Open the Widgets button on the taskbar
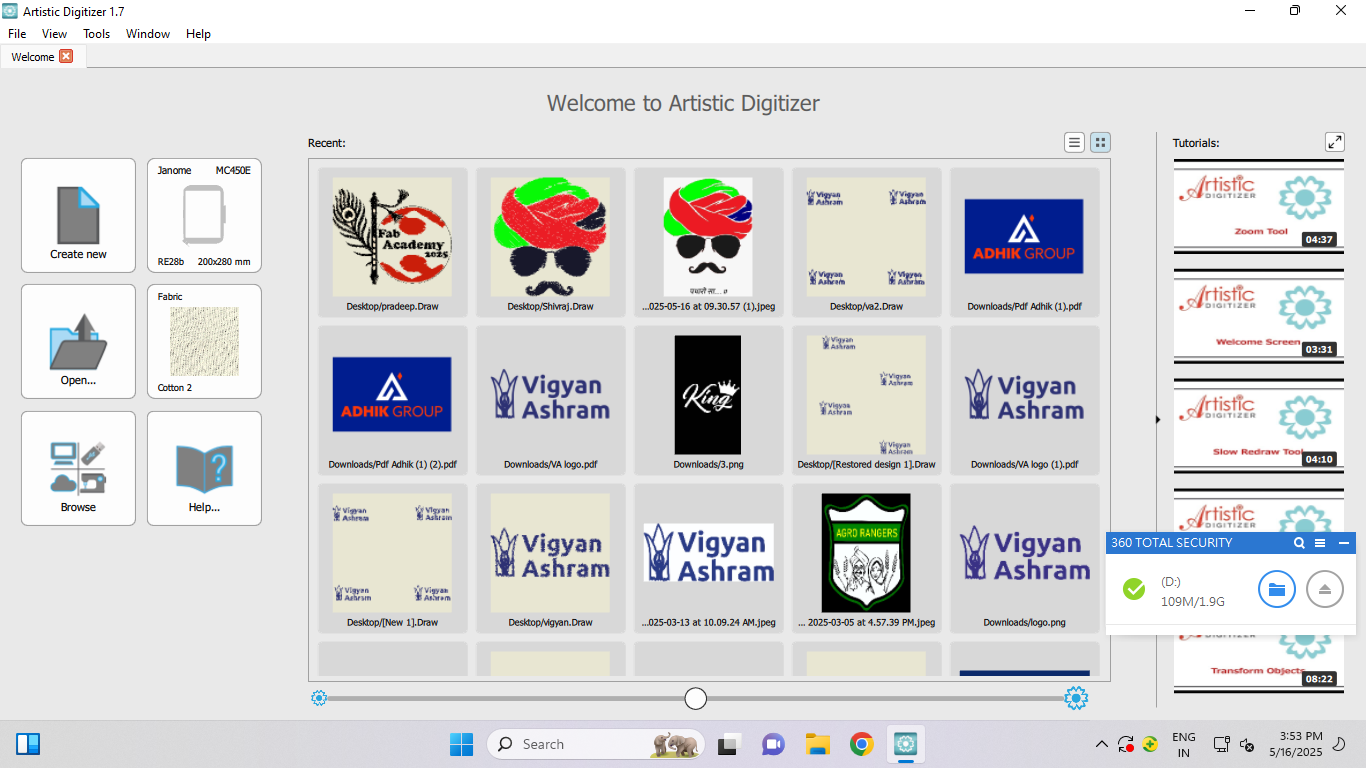Image resolution: width=1366 pixels, height=768 pixels. point(28,744)
